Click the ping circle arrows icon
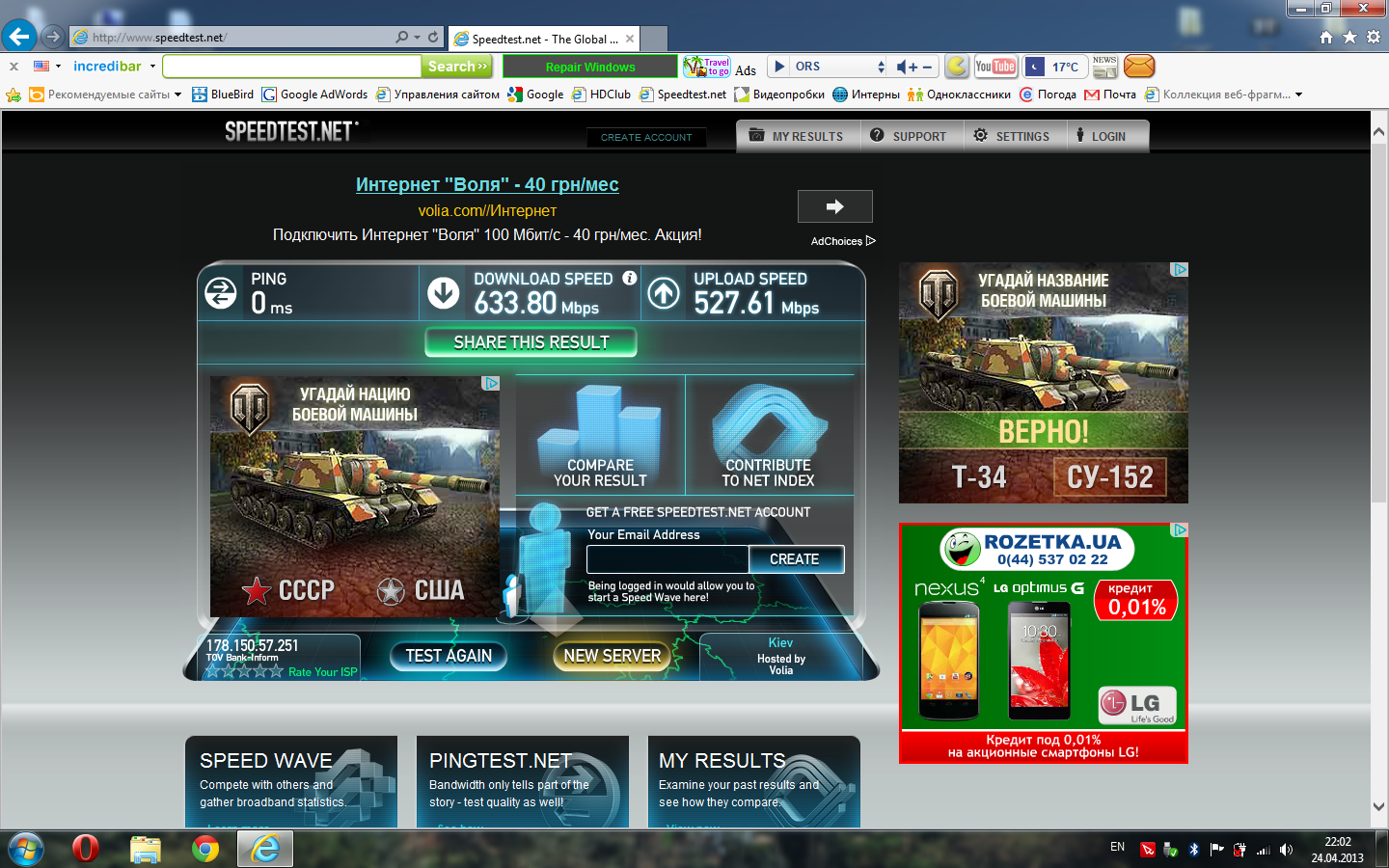 coord(221,292)
